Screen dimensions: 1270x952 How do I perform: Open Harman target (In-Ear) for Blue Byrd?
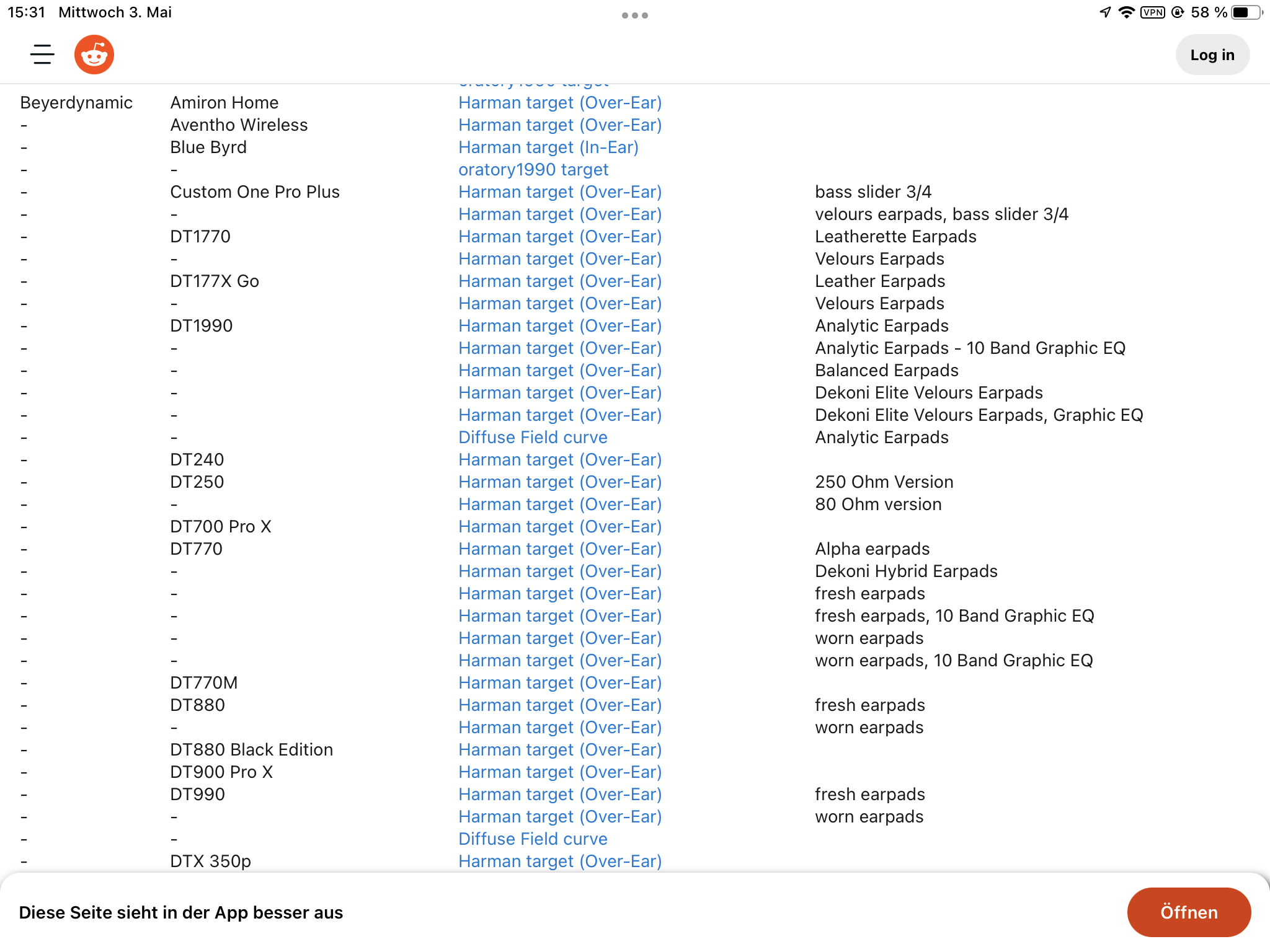pyautogui.click(x=548, y=148)
